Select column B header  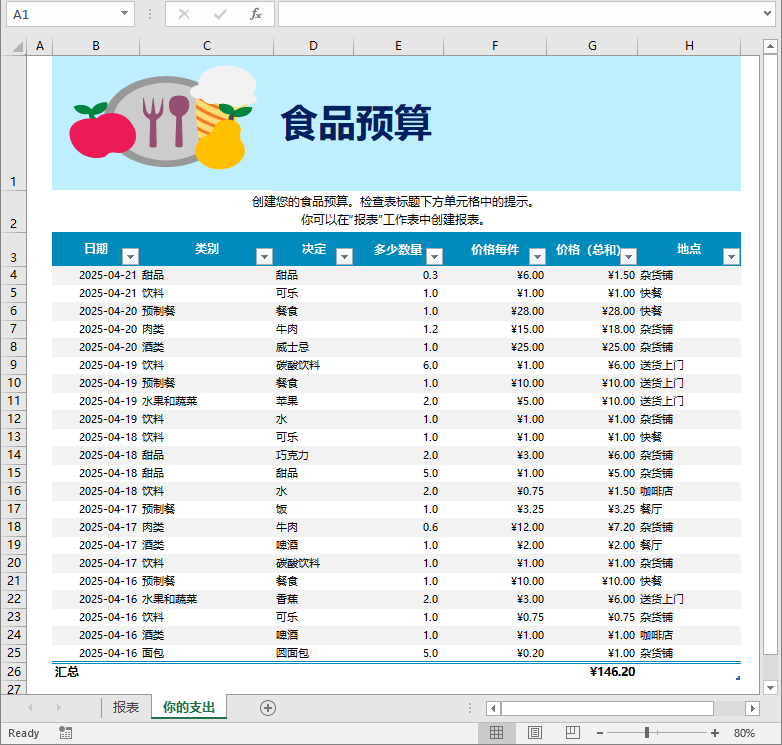pos(96,46)
